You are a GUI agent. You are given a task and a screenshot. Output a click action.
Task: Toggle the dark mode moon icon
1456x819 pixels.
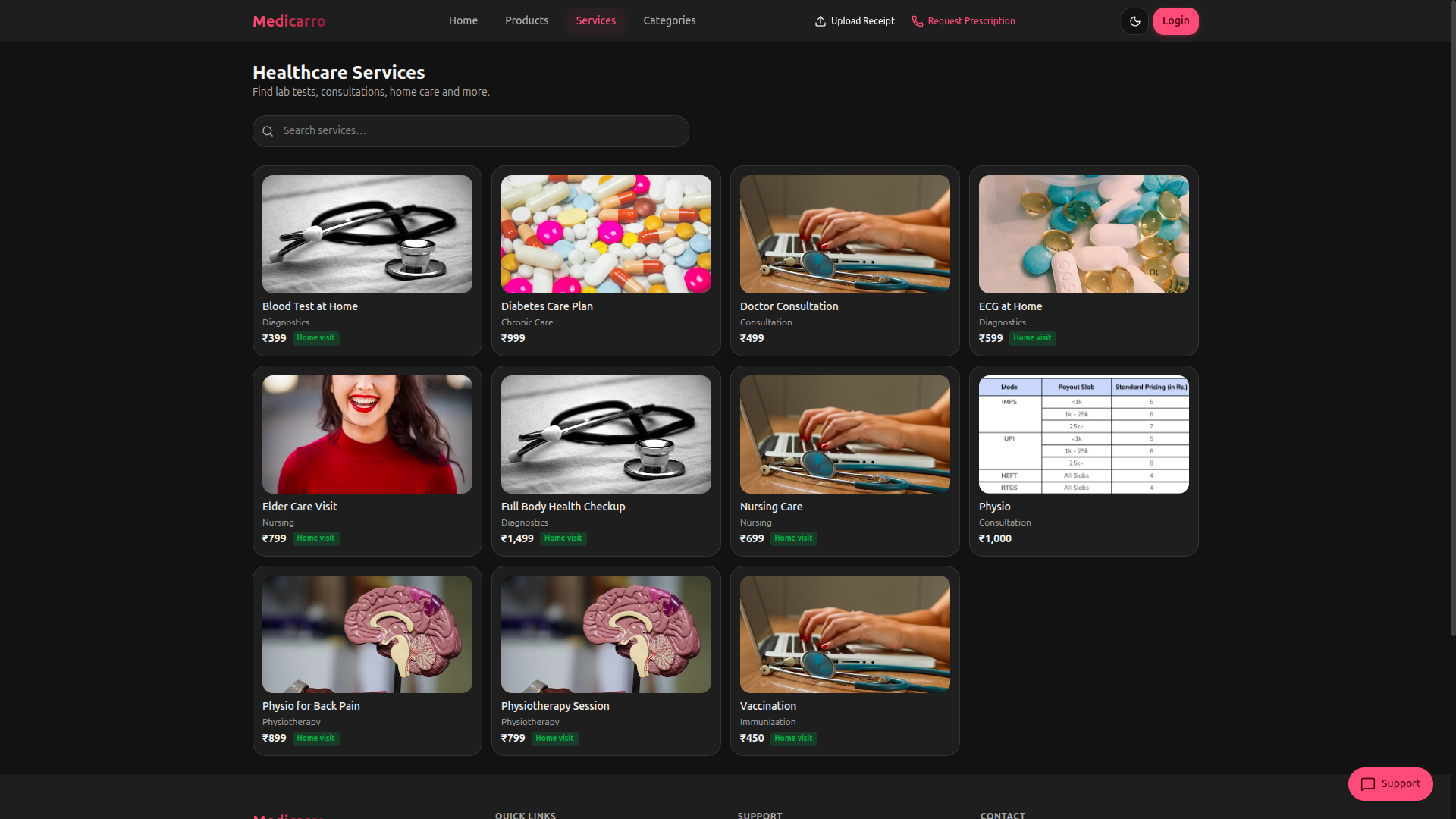click(1134, 21)
